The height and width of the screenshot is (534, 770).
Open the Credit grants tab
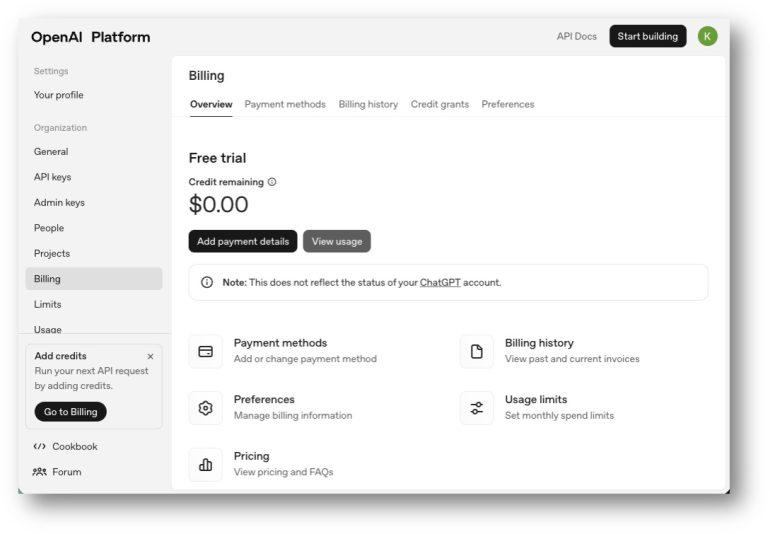[439, 104]
